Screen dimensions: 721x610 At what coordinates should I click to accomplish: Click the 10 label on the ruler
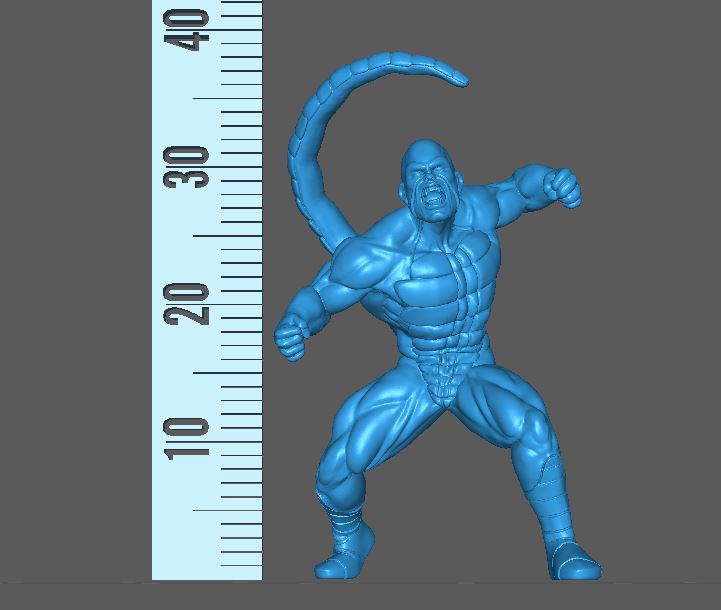pos(189,439)
